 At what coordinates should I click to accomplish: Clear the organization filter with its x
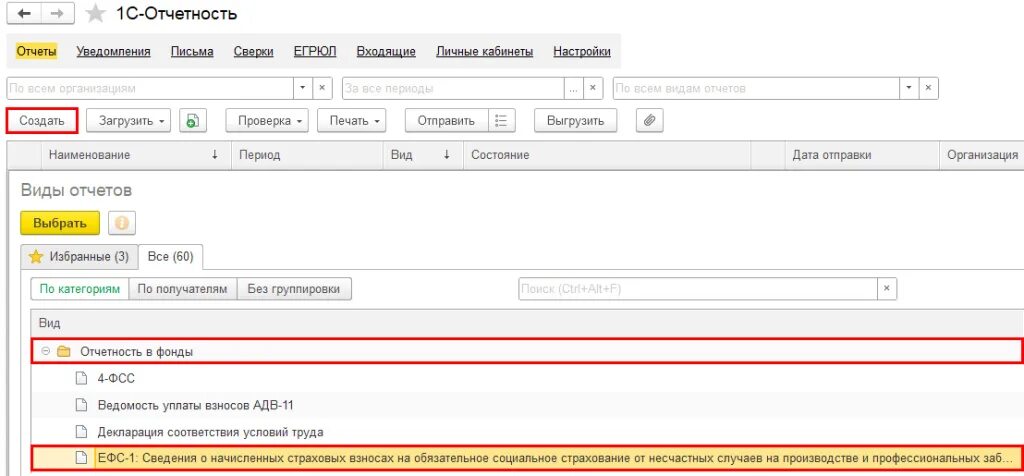click(x=321, y=88)
